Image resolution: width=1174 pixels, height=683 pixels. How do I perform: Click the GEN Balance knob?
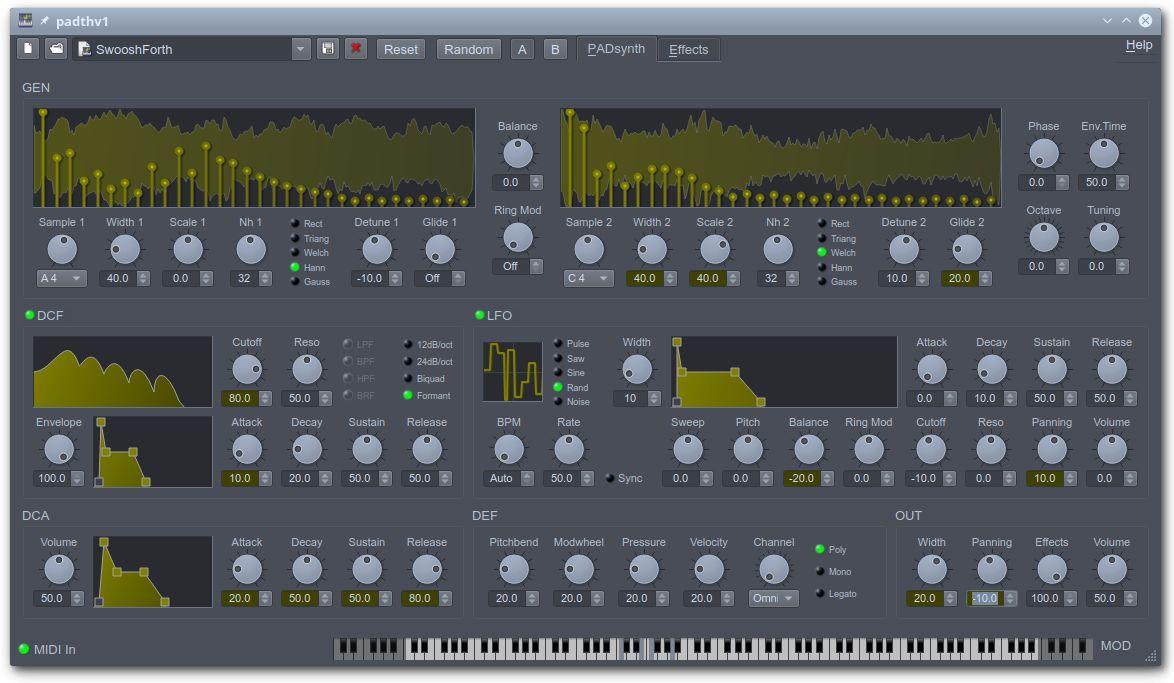point(517,154)
